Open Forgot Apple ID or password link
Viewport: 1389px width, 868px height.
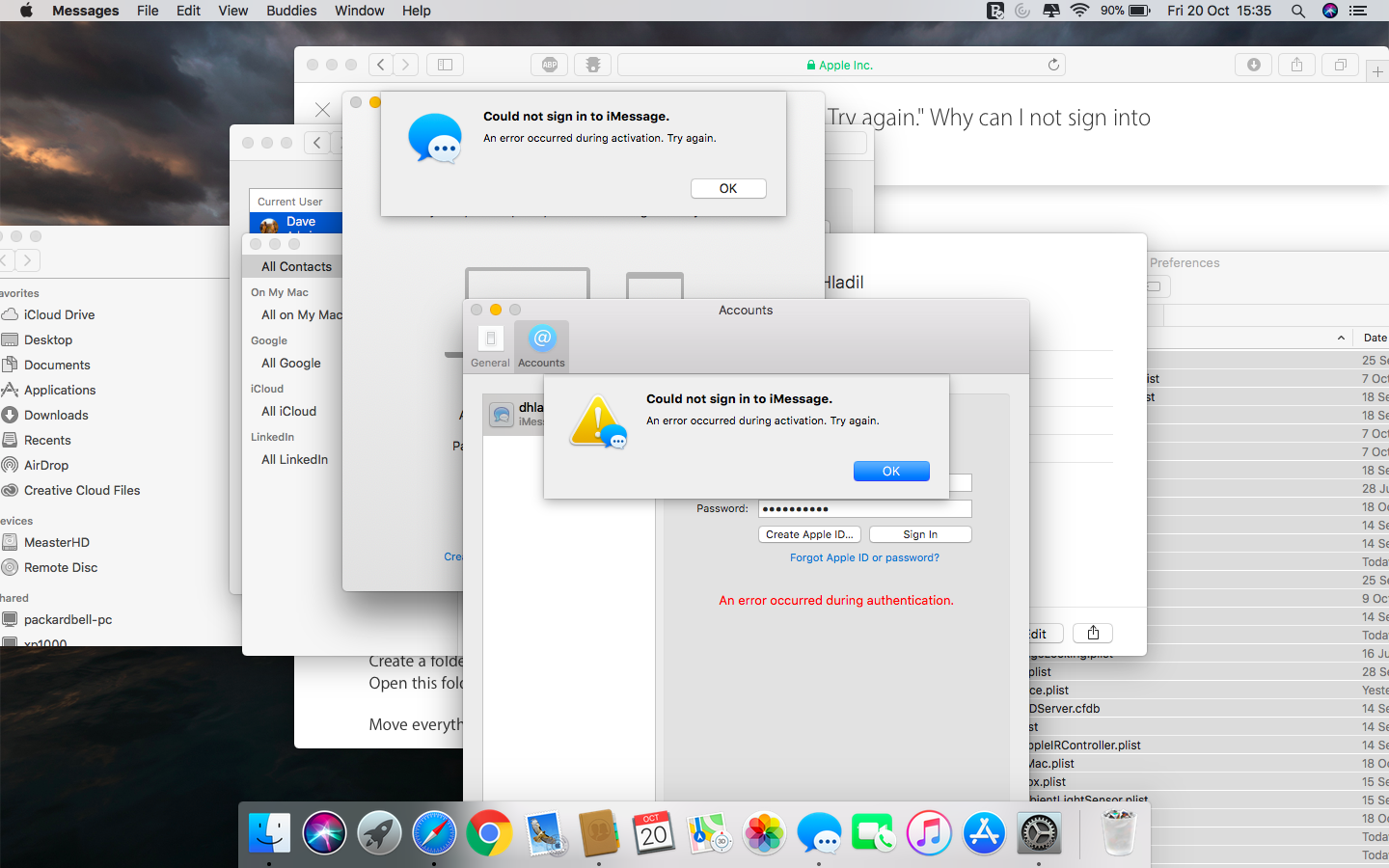point(864,557)
